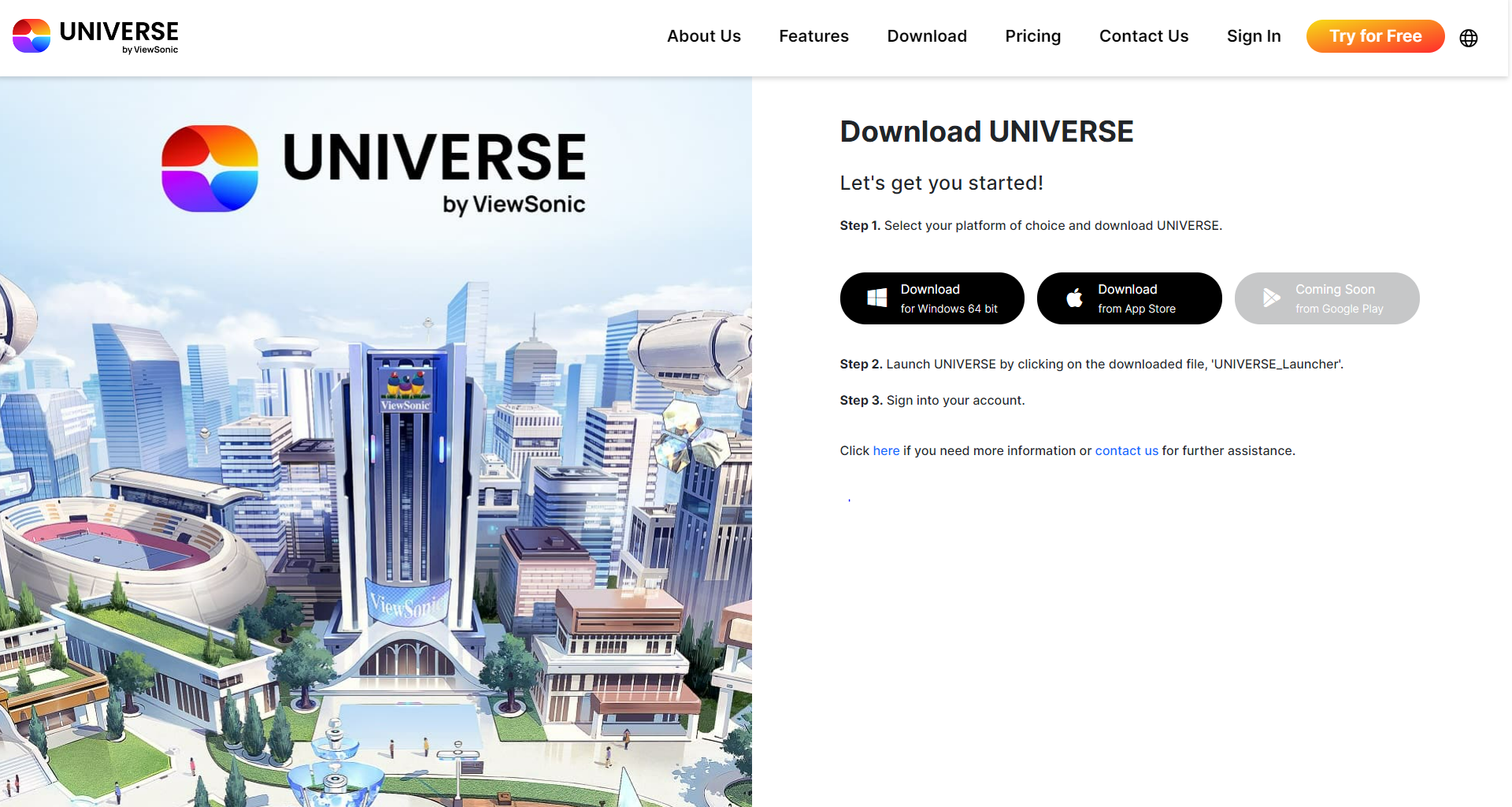The height and width of the screenshot is (807, 1512).
Task: Download for Windows 64 bit
Action: point(932,298)
